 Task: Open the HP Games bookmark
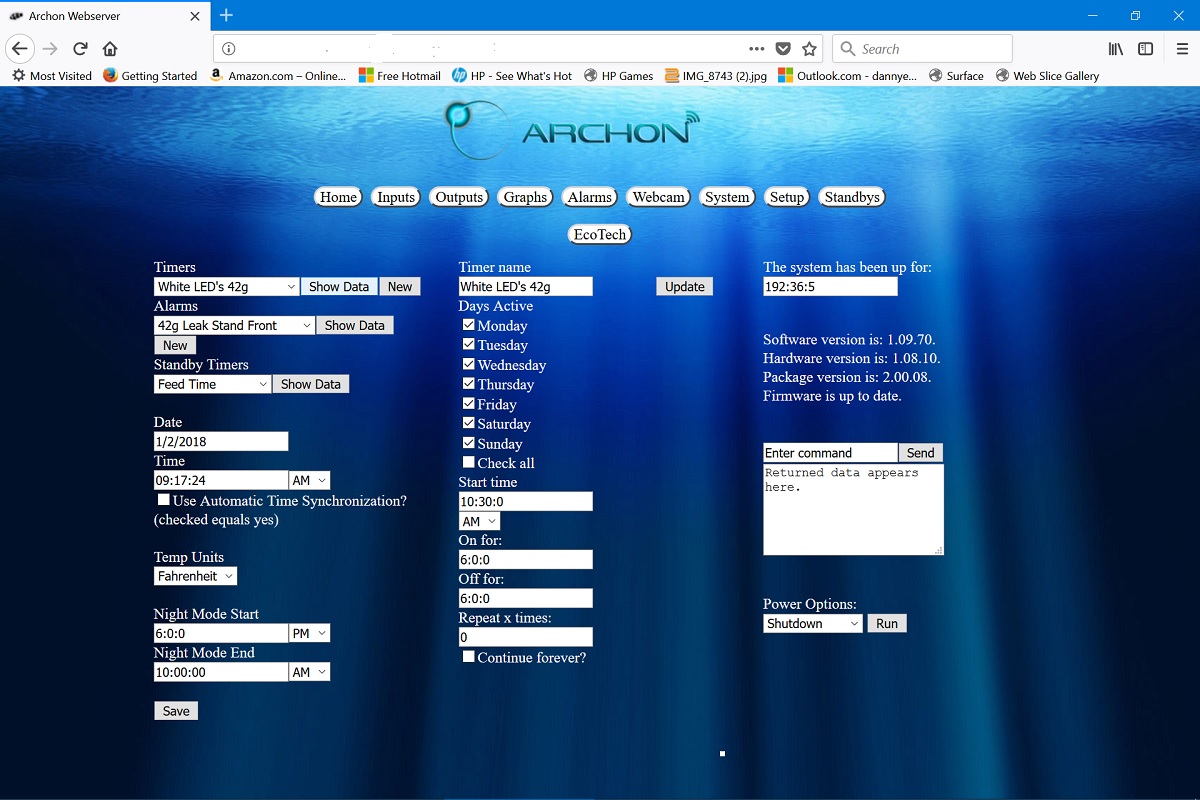(x=618, y=76)
